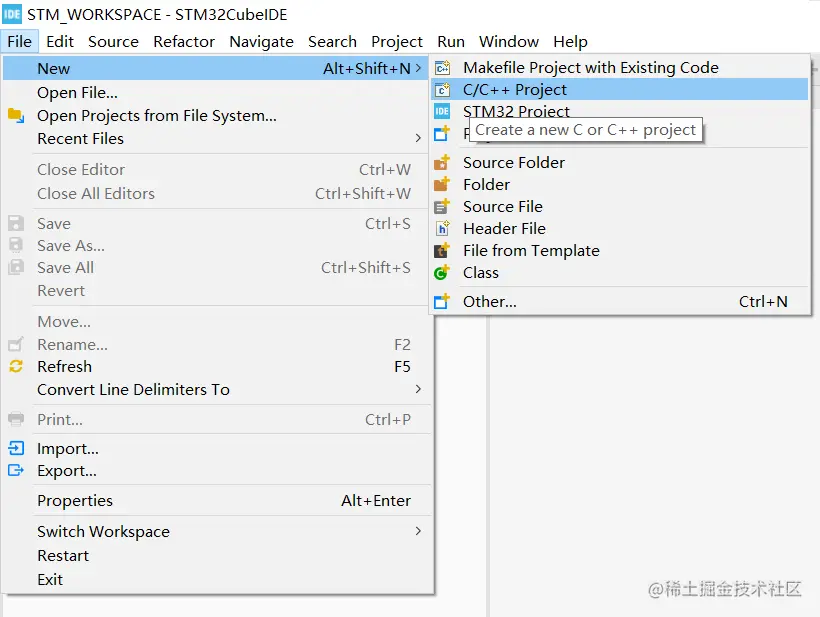Screen dimensions: 820x617
Task: Click the Source File icon
Action: pos(442,207)
